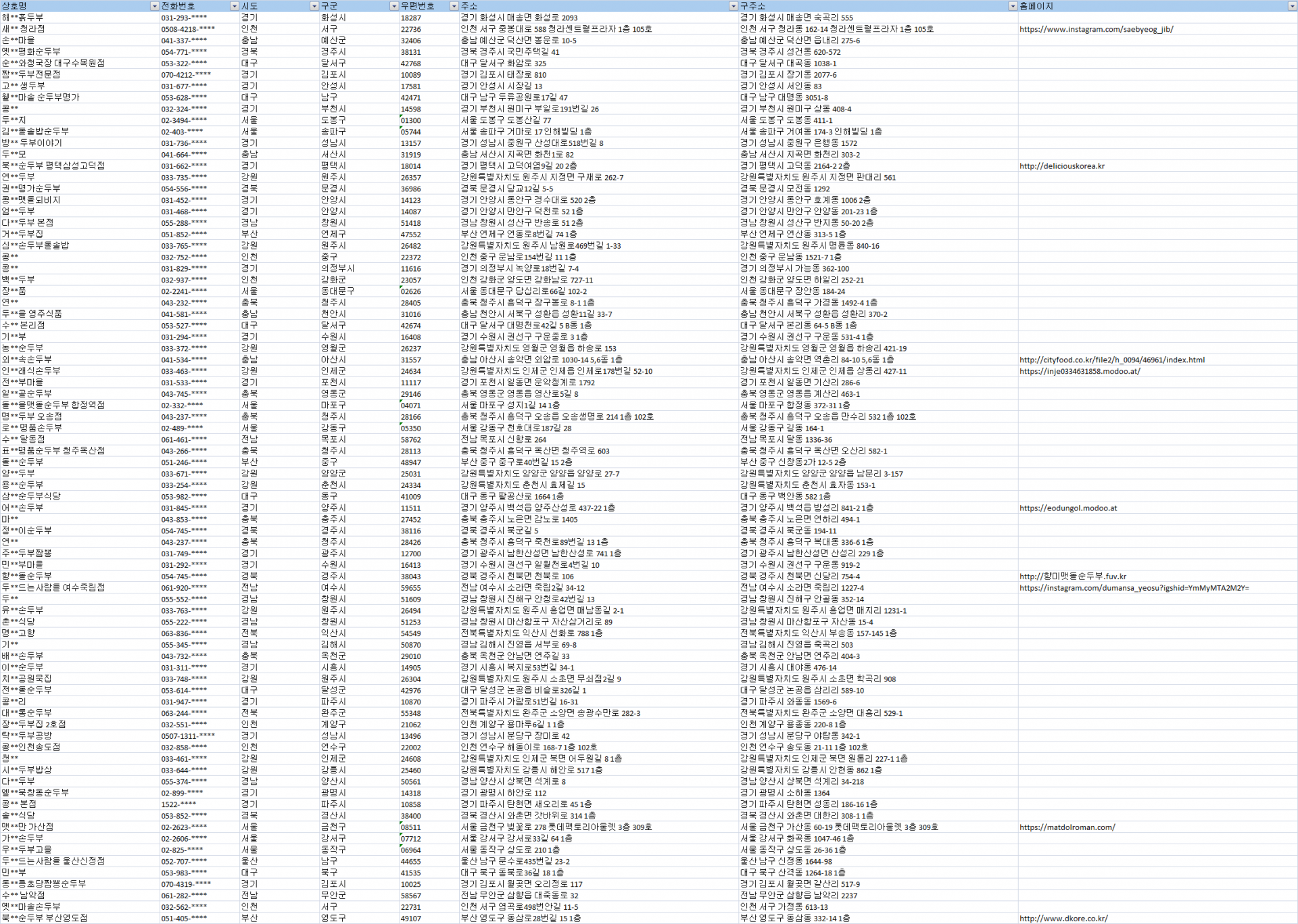Open the 구군 column filter dropdown

(x=394, y=6)
